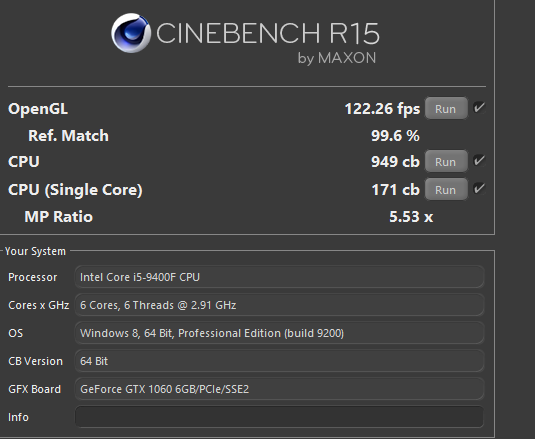
Task: Click the OpenGL label
Action: coord(38,109)
